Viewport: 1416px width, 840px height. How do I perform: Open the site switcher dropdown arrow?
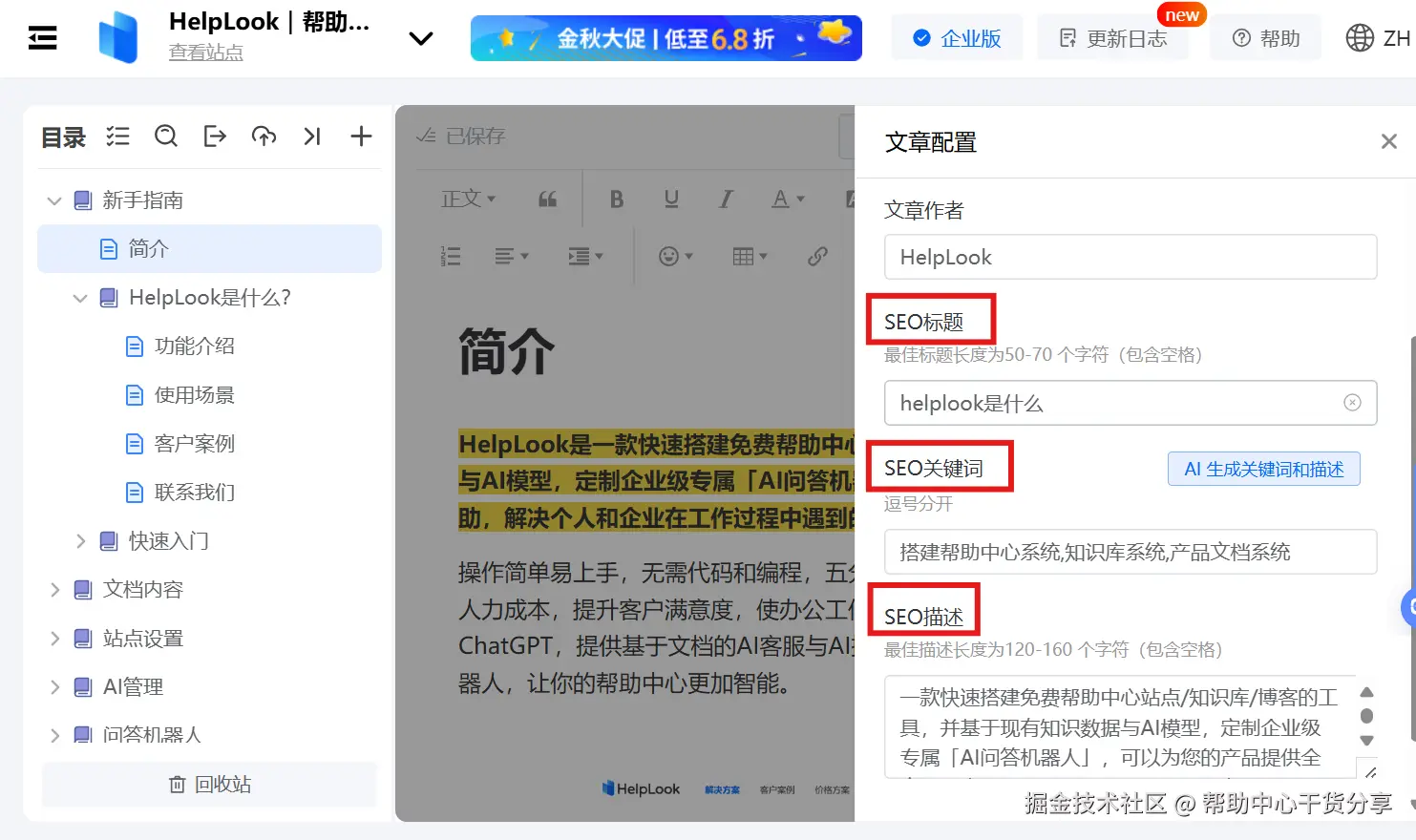click(421, 38)
